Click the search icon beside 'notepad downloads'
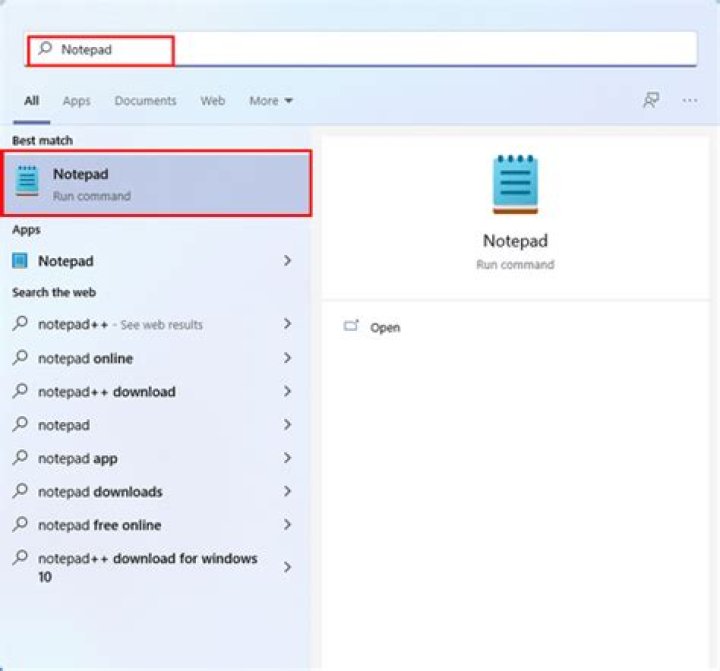The height and width of the screenshot is (671, 720). (x=20, y=491)
